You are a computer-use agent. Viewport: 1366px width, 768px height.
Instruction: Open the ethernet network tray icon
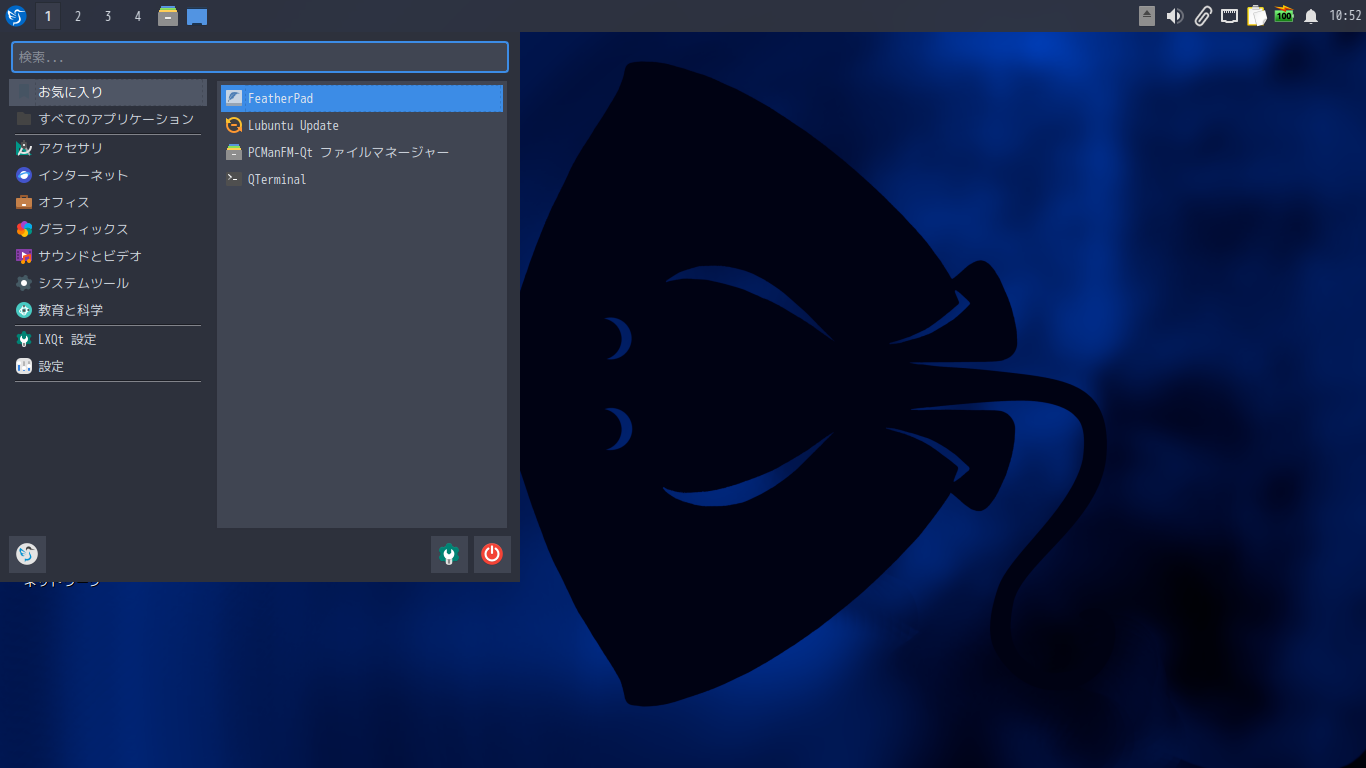1230,16
